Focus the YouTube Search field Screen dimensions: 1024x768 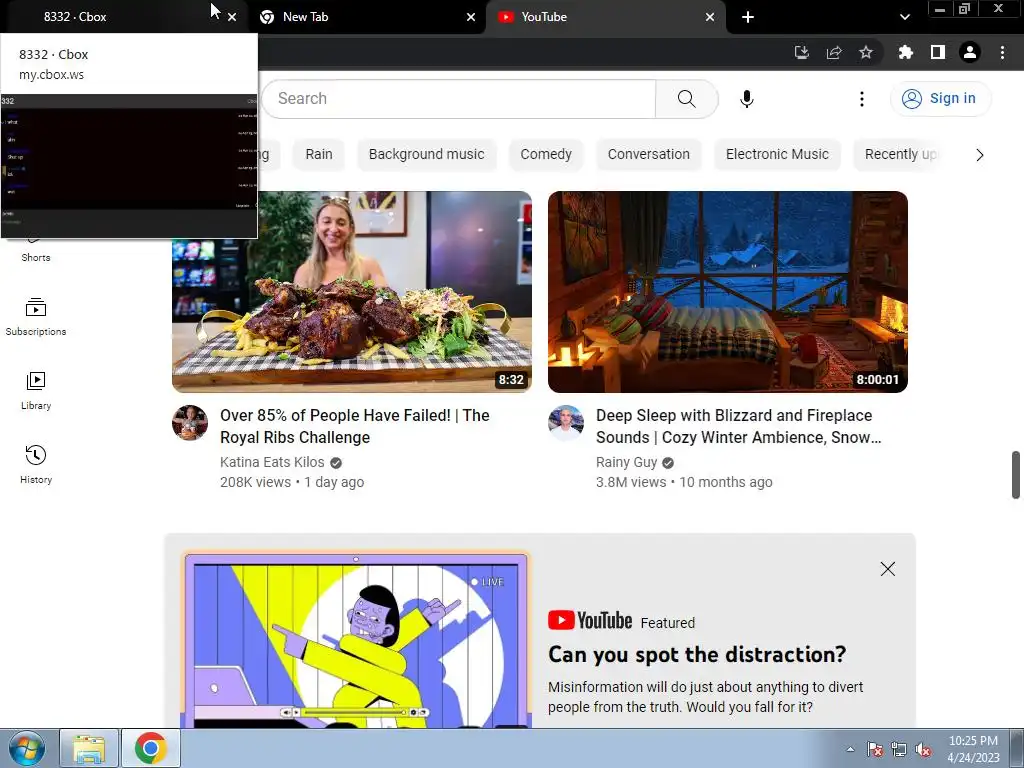458,99
